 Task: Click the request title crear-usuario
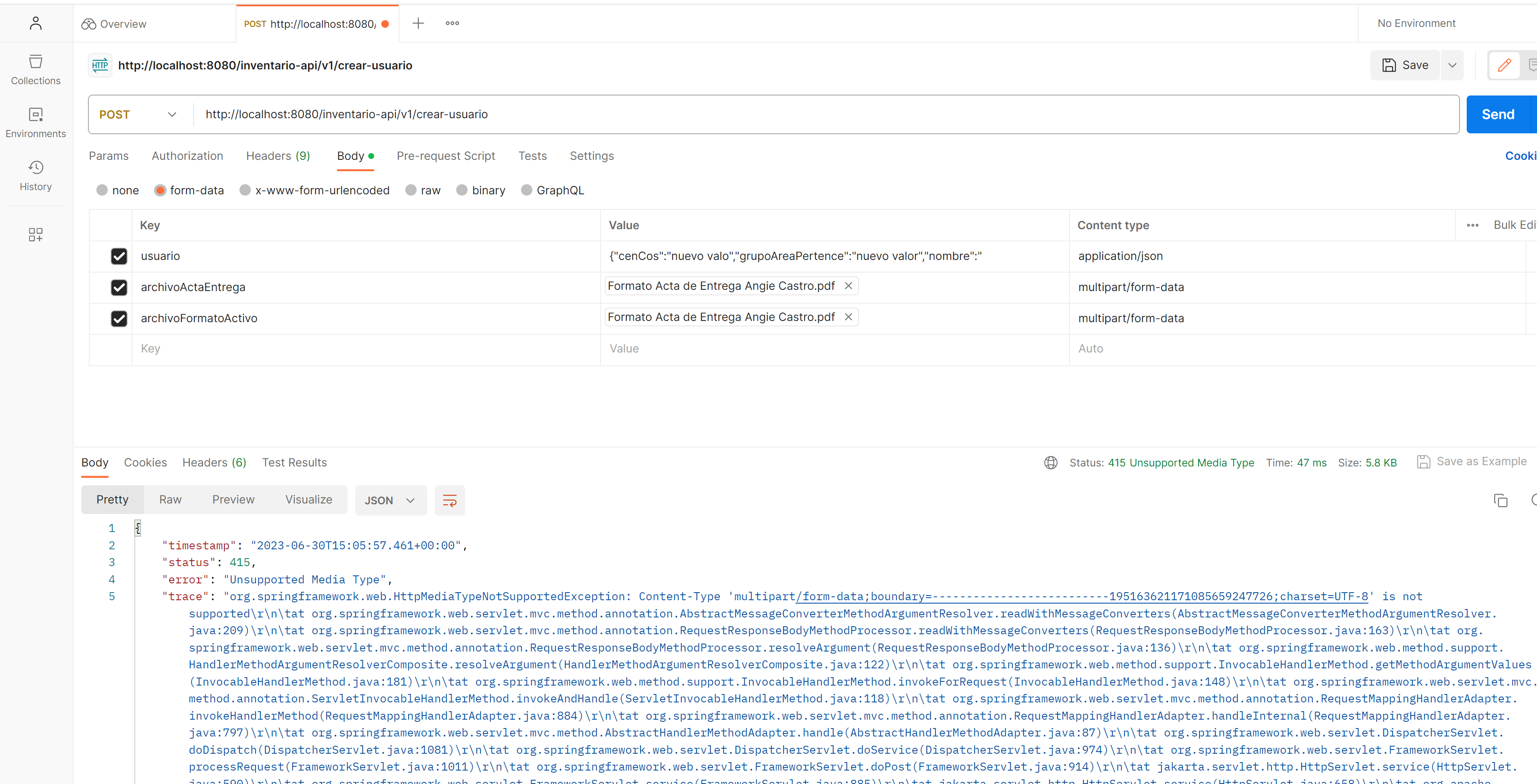(265, 65)
